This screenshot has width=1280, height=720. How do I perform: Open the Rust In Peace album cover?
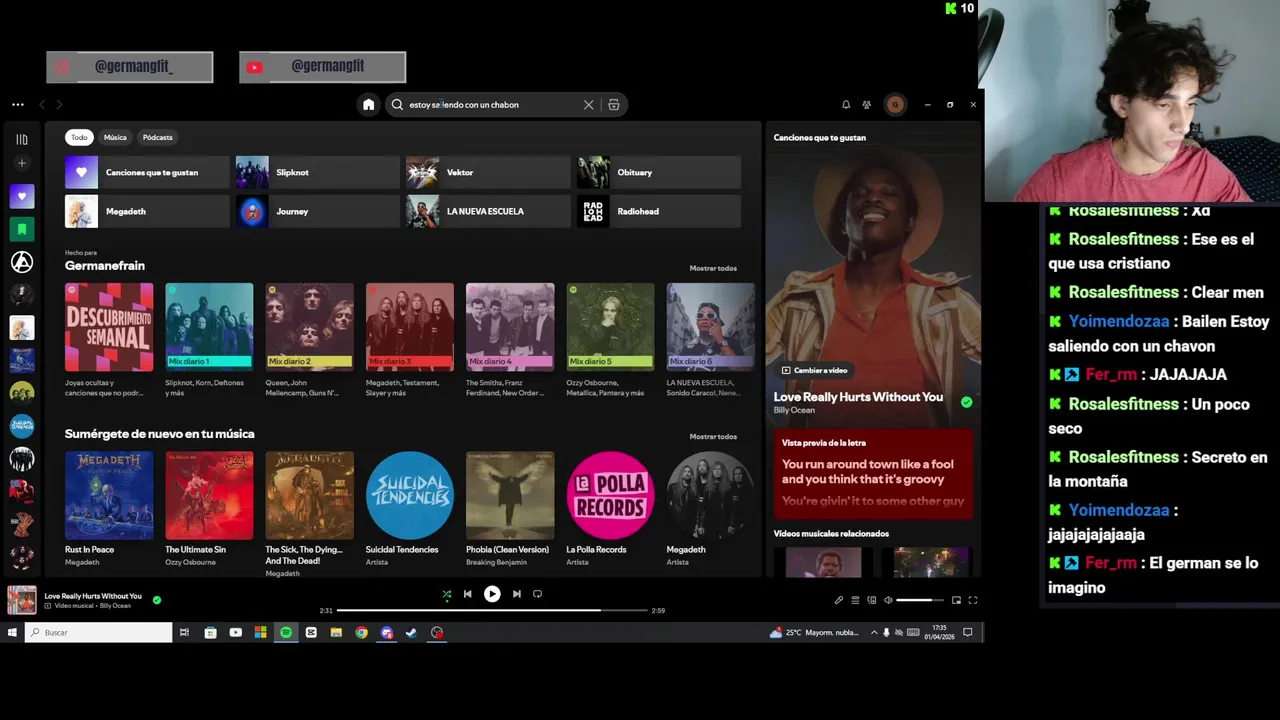[x=109, y=495]
